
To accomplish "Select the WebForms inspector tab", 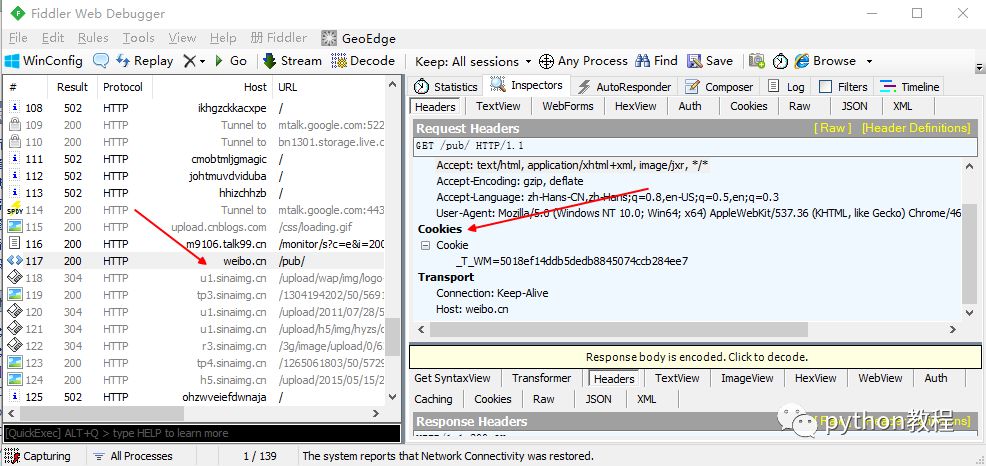I will click(568, 106).
